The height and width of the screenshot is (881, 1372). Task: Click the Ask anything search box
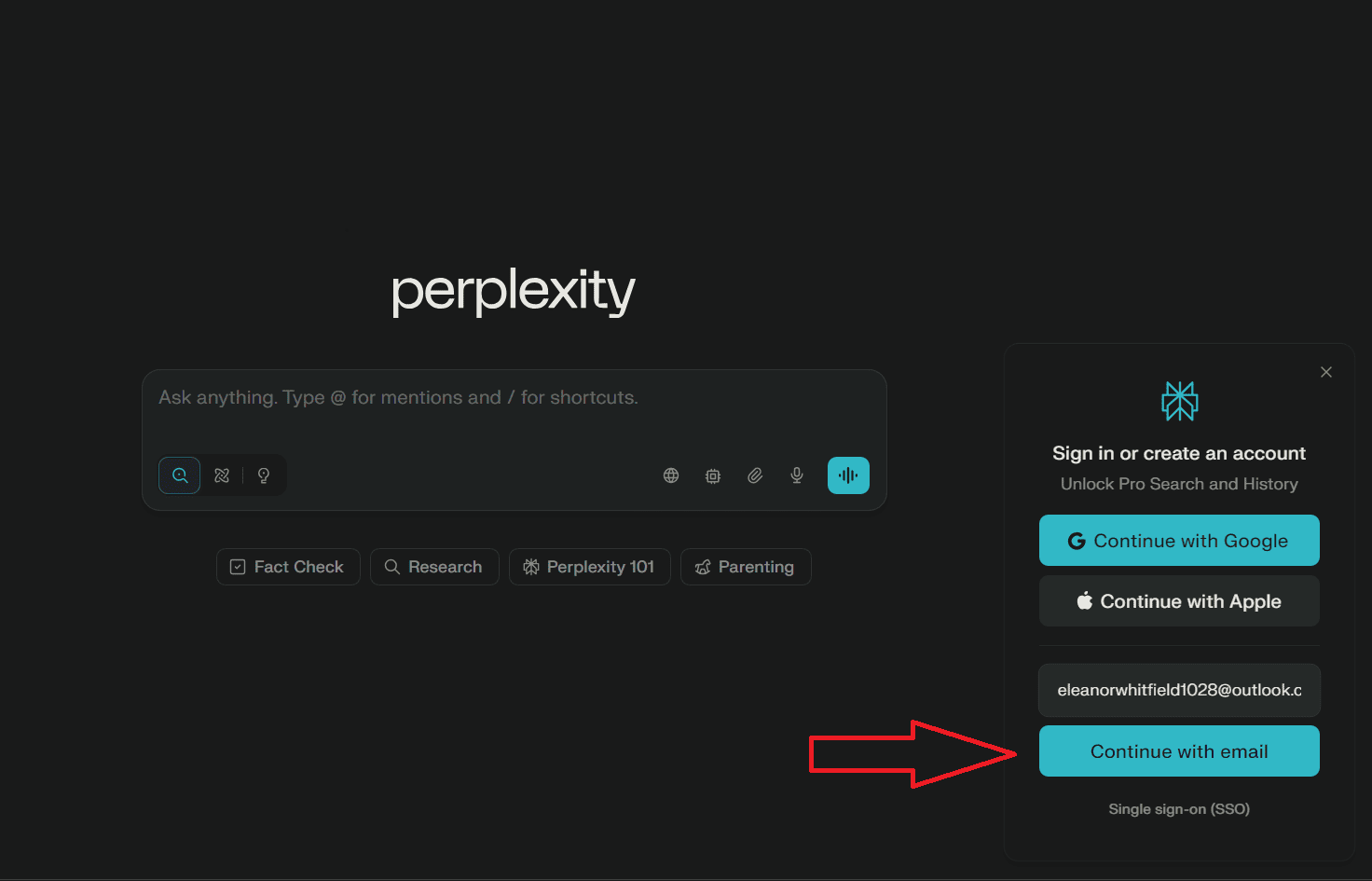click(513, 397)
